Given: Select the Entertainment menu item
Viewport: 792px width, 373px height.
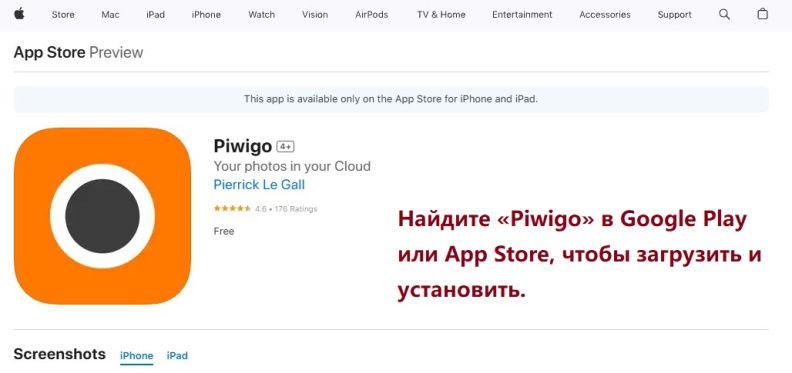Looking at the screenshot, I should (x=522, y=15).
